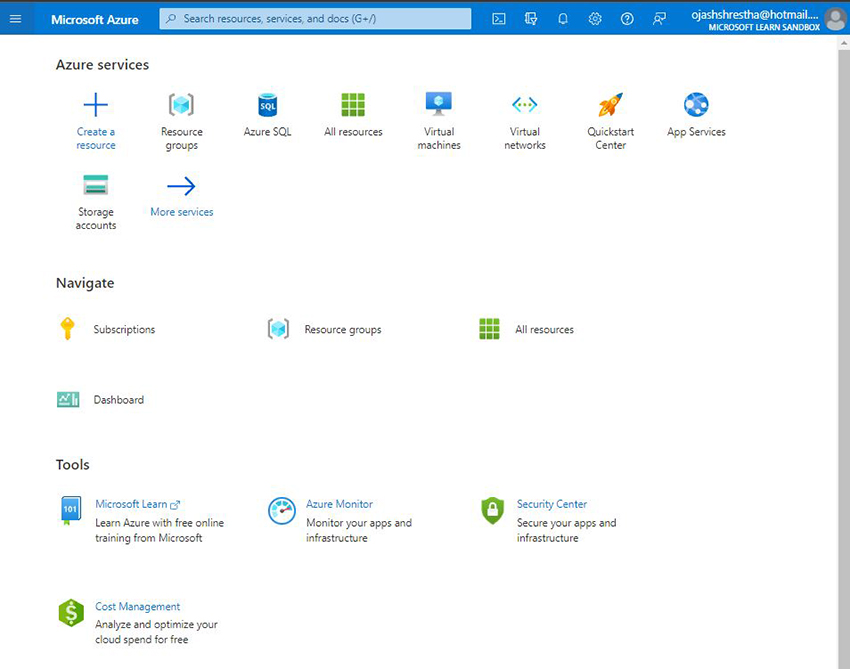Open Cloud Shell from the top bar
This screenshot has height=669, width=850.
[x=499, y=19]
